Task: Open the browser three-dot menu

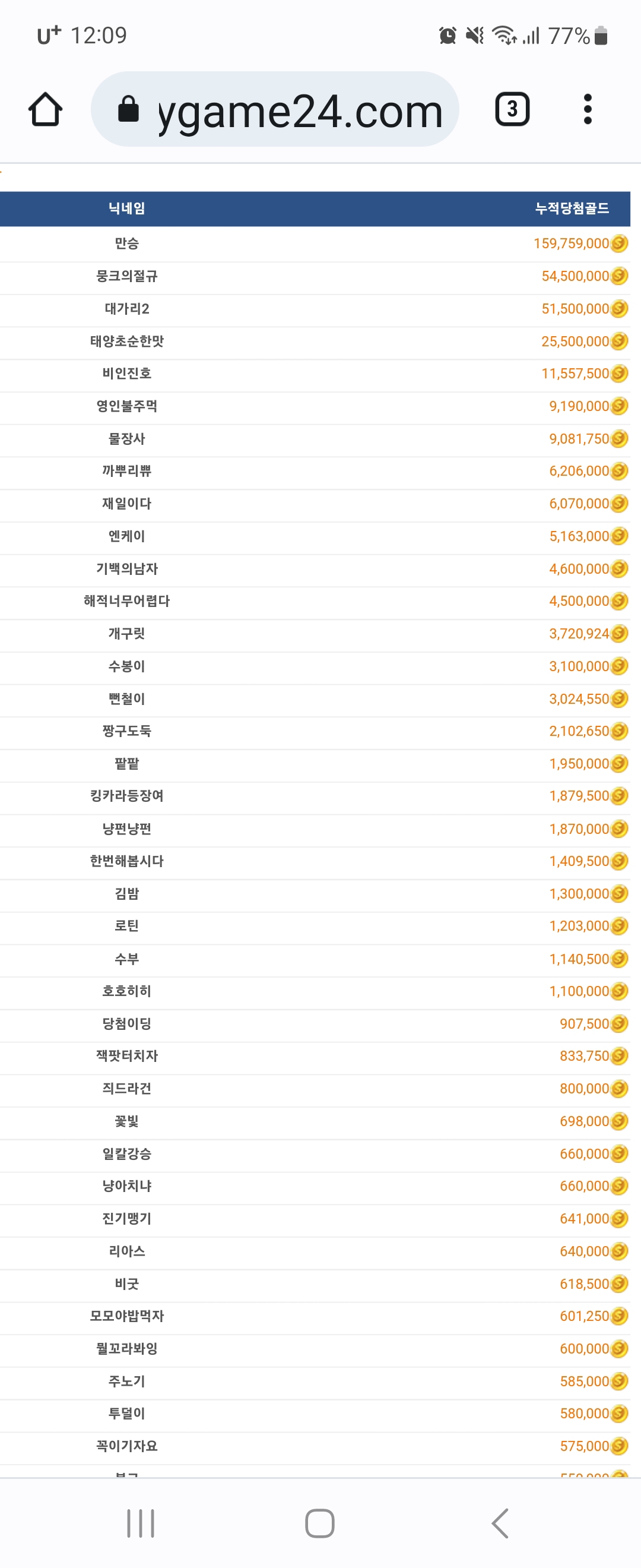Action: pos(588,109)
